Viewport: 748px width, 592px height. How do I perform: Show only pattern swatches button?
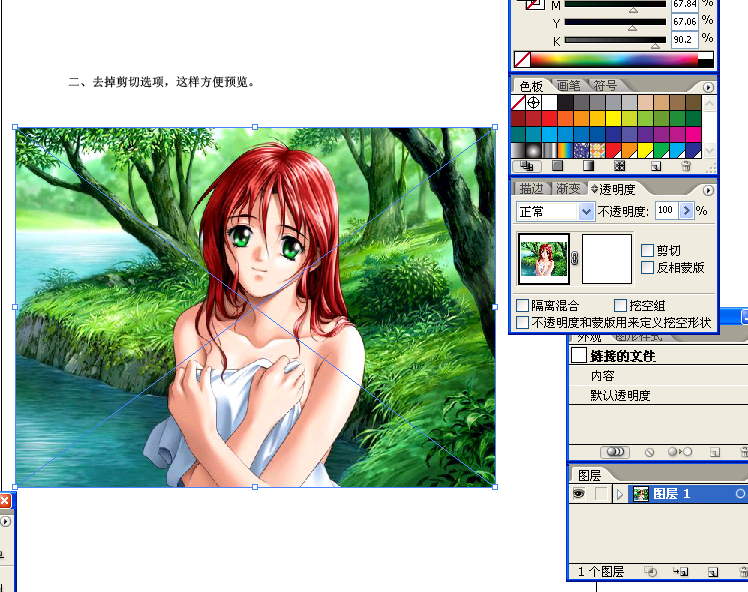[x=619, y=166]
